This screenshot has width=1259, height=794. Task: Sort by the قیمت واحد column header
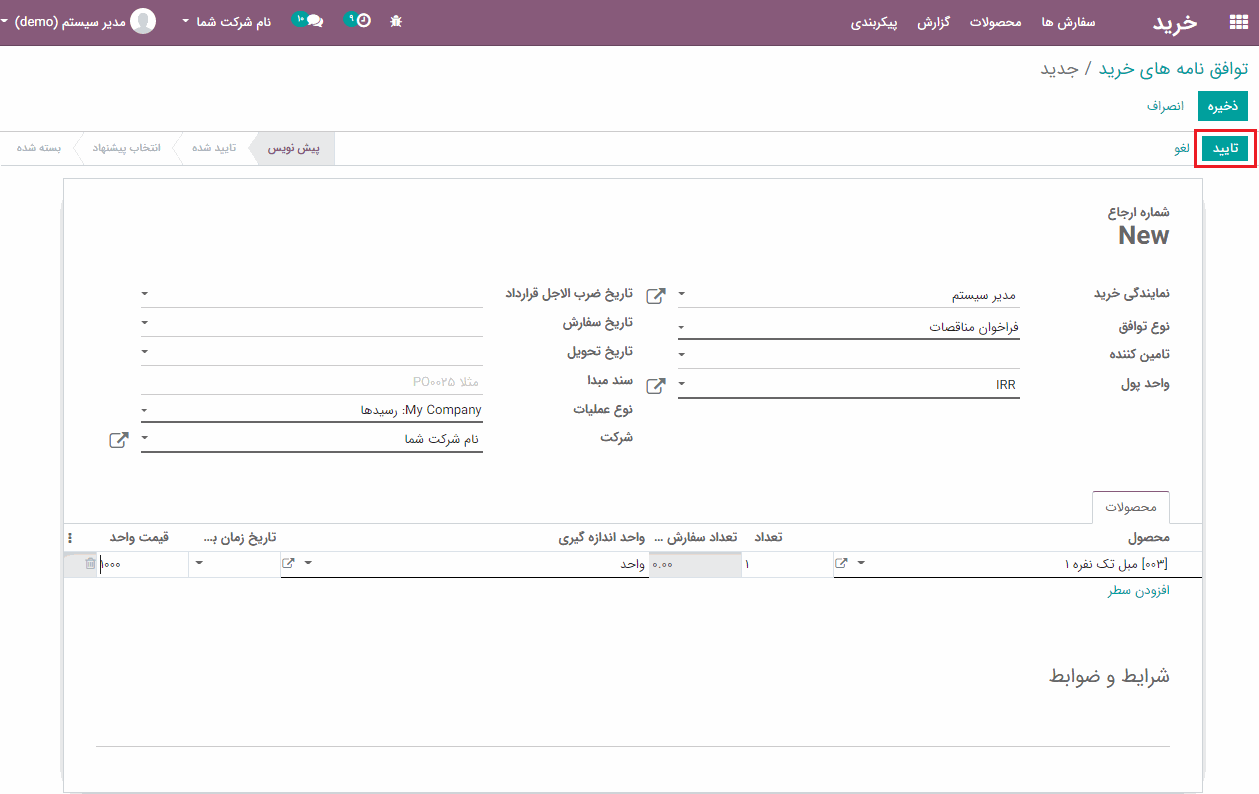139,538
